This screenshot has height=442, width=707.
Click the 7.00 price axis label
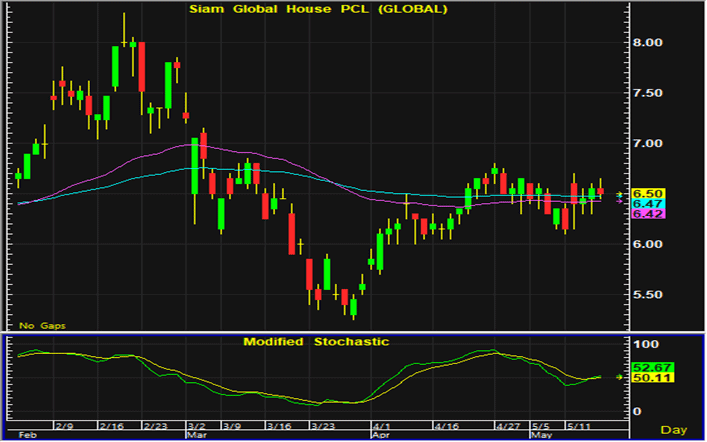pos(648,143)
